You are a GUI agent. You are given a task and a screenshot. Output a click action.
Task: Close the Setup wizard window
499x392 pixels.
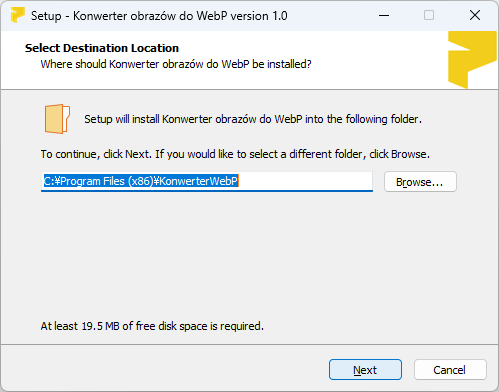(475, 15)
